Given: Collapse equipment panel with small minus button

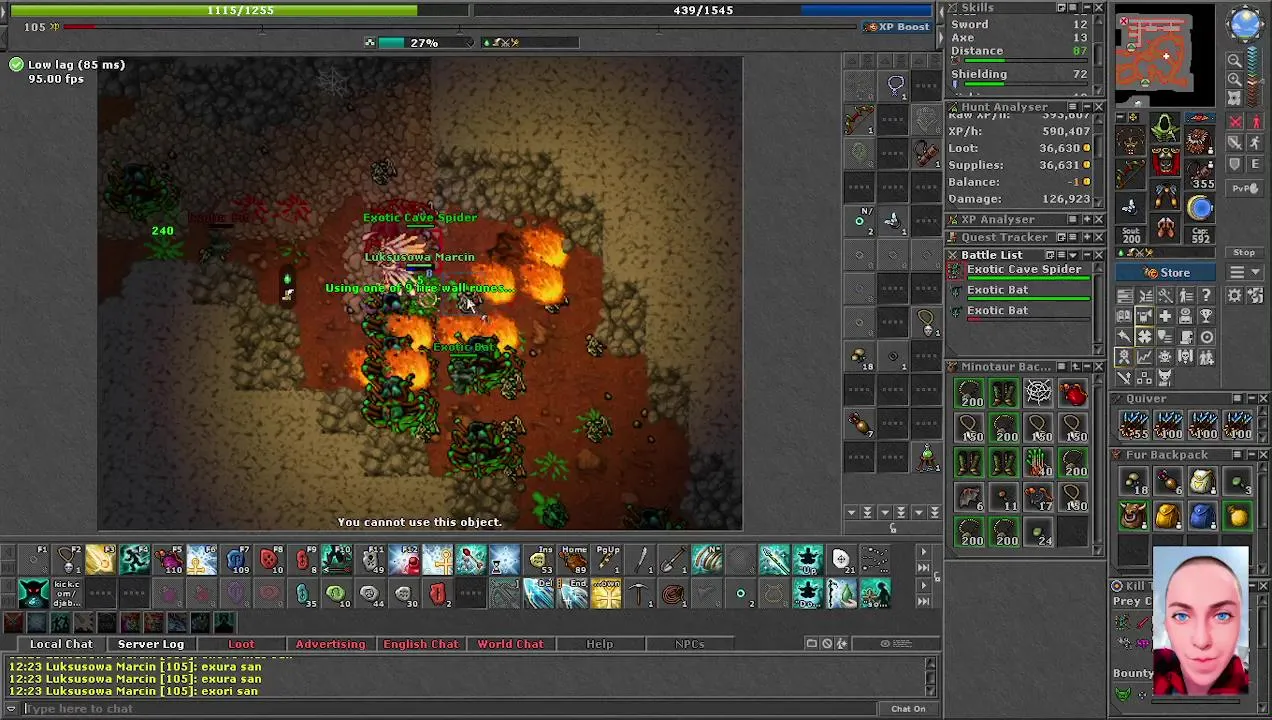Looking at the screenshot, I should [x=1120, y=117].
